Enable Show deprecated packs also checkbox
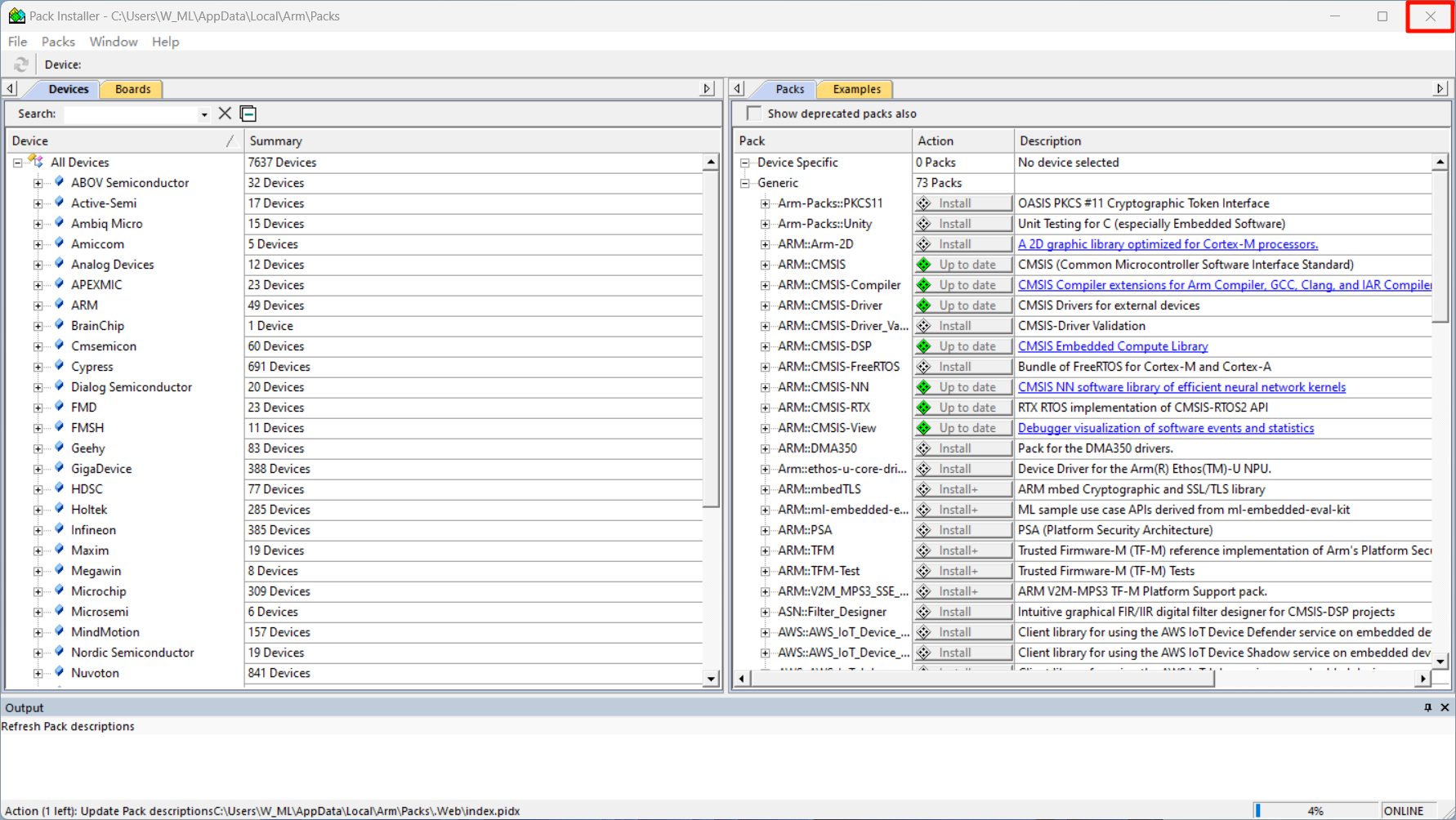Image resolution: width=1456 pixels, height=820 pixels. 753,114
